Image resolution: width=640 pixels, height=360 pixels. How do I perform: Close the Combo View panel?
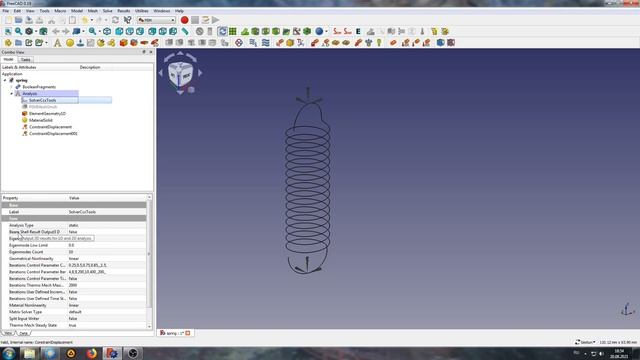[151, 52]
